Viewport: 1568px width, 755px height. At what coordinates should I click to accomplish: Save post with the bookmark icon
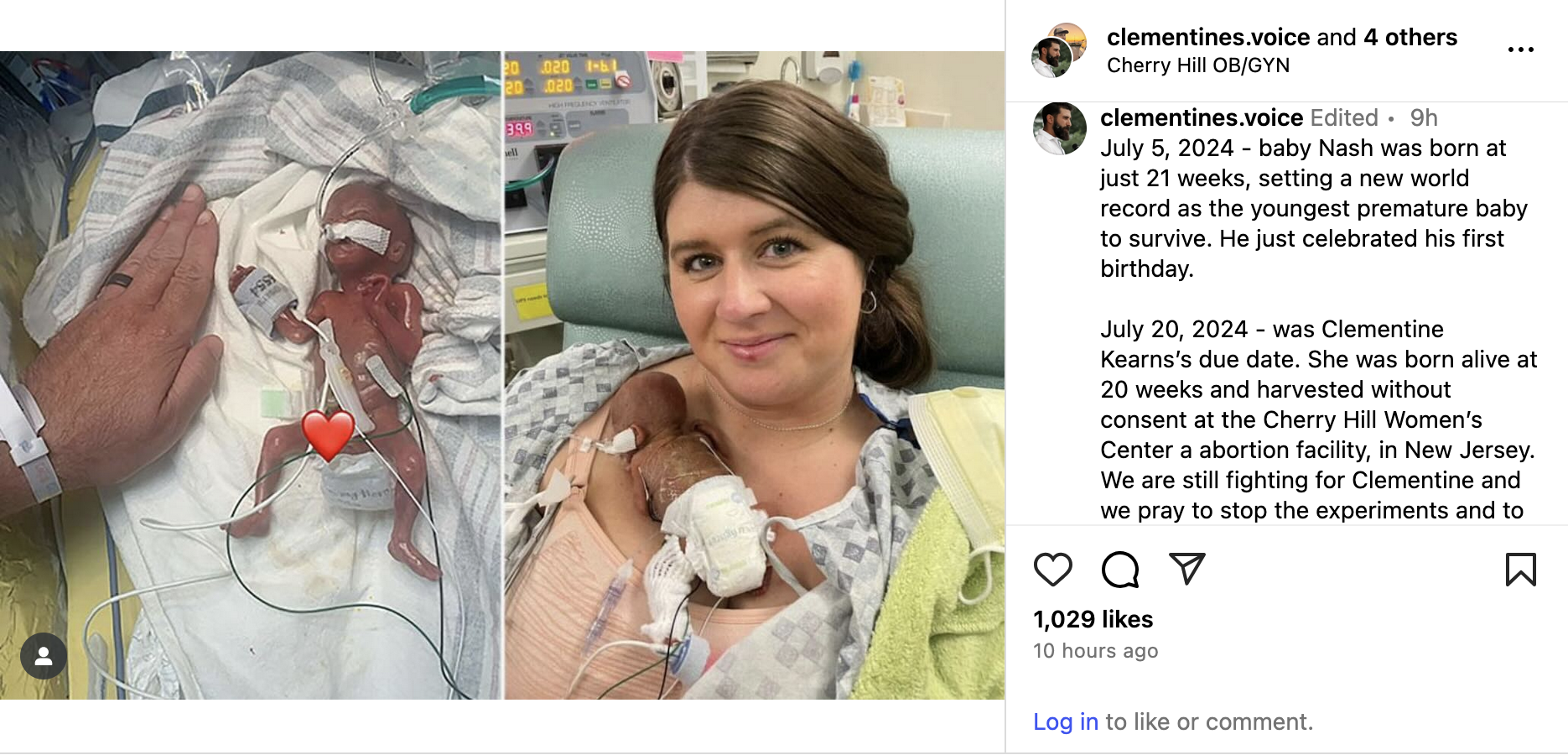point(1520,570)
